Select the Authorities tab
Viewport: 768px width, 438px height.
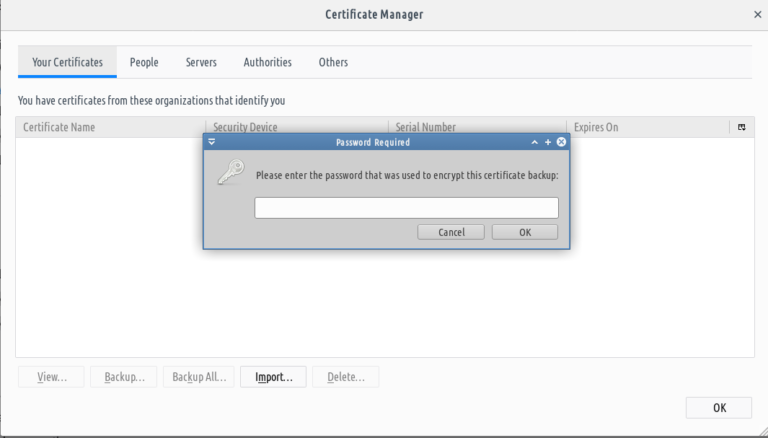(267, 62)
